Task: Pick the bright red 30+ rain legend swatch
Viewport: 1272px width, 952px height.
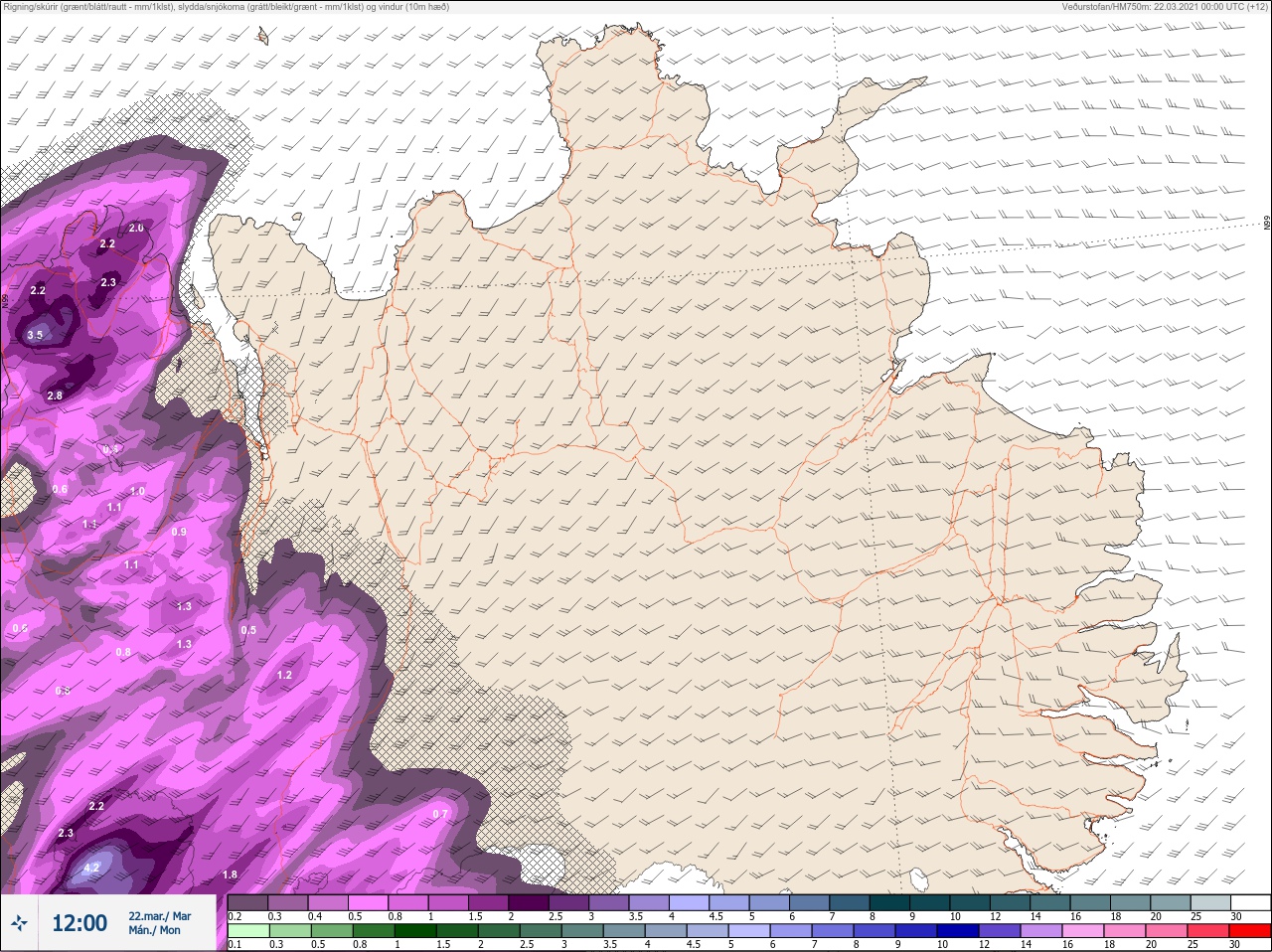Action: (x=1250, y=931)
